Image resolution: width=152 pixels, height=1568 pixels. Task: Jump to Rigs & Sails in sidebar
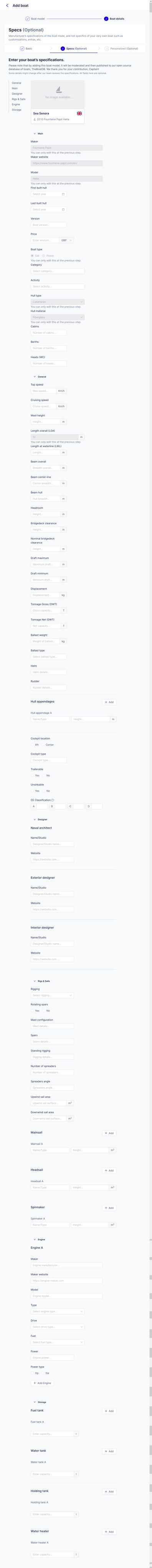coord(19,99)
